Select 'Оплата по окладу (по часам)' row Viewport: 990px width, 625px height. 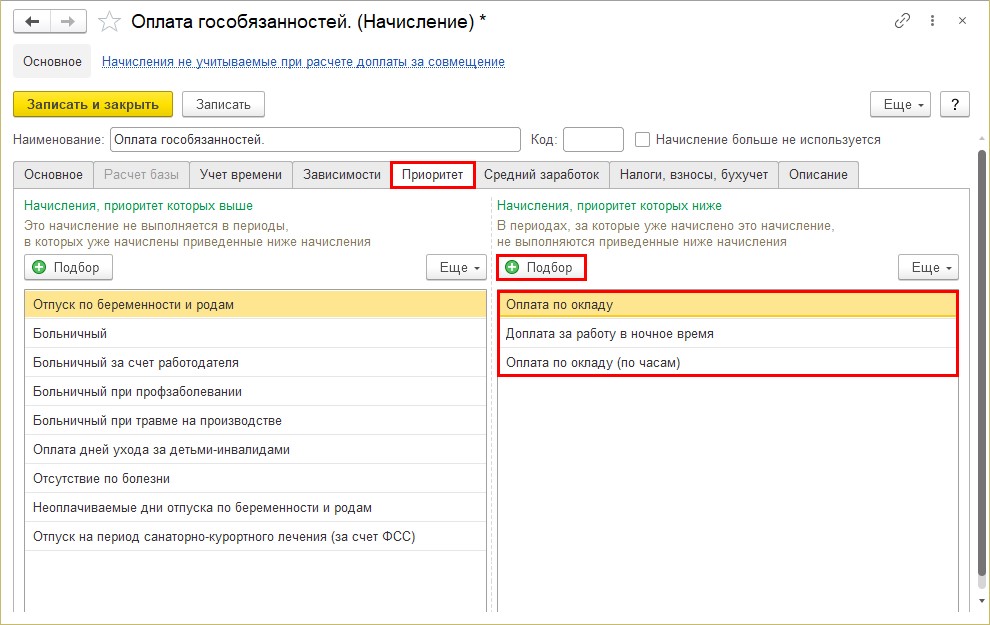728,362
